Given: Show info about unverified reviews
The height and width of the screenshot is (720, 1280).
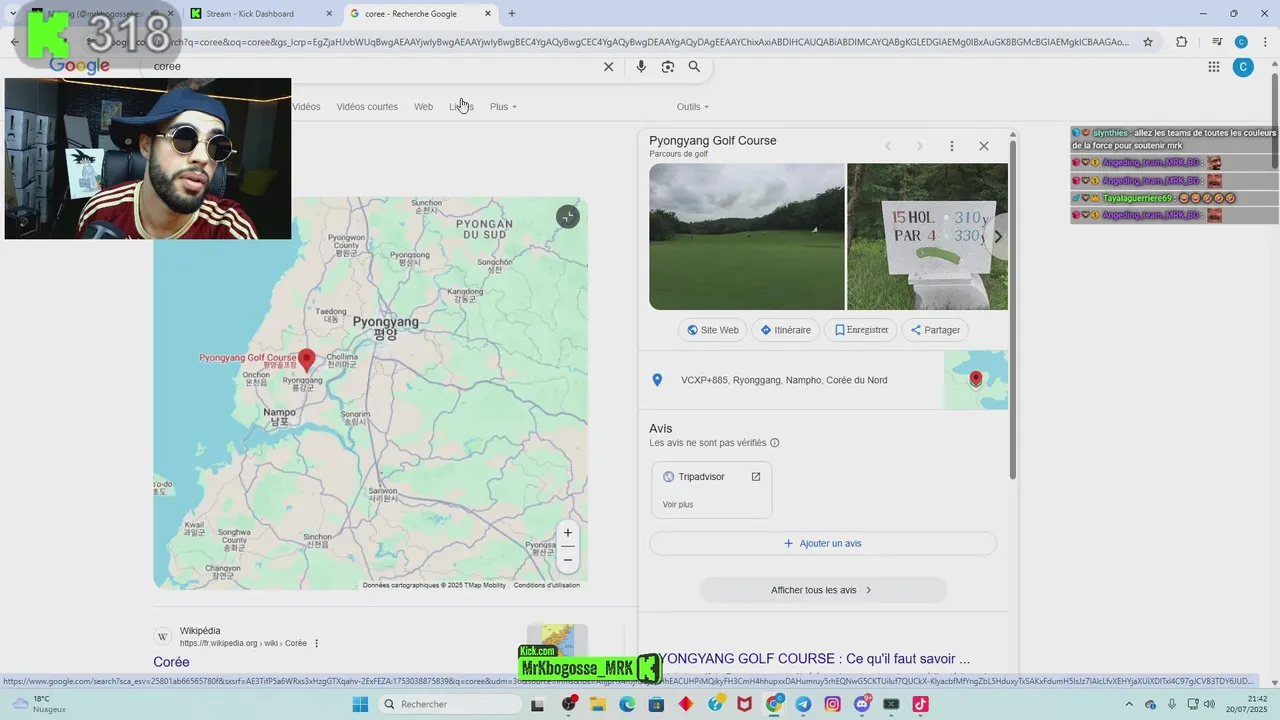Looking at the screenshot, I should point(775,443).
